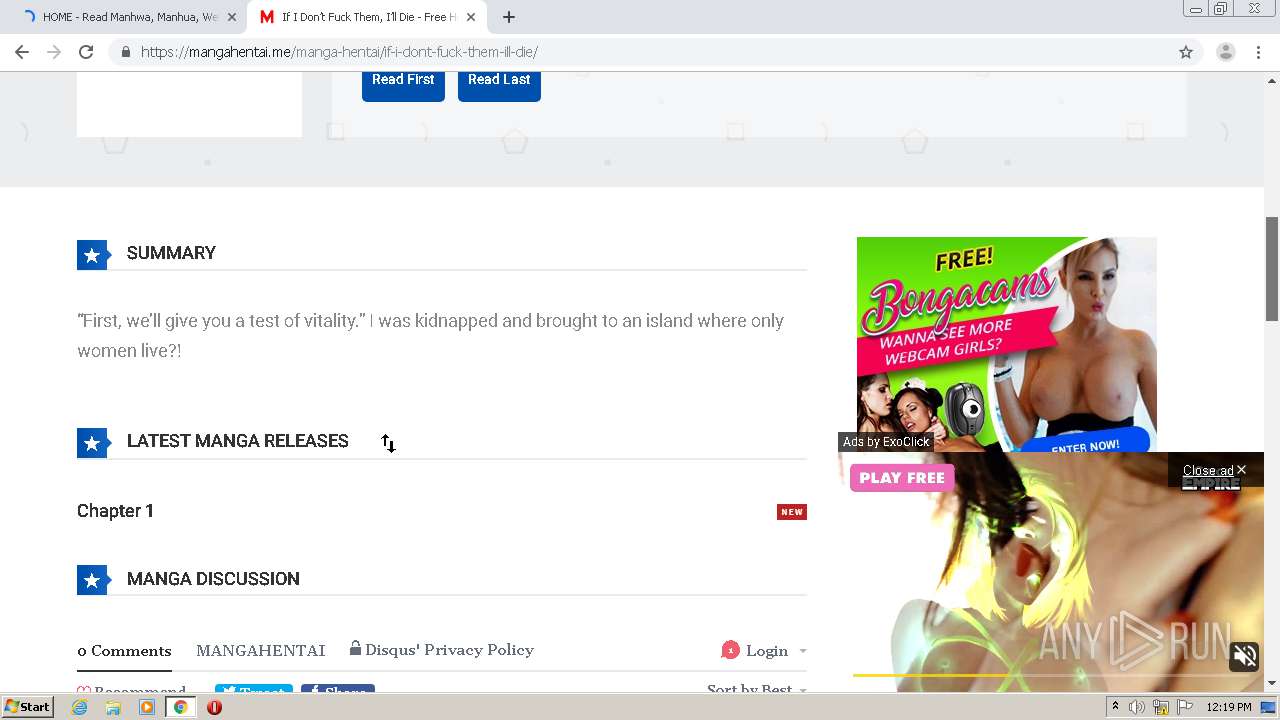
Task: Click the browser forward arrow
Action: 54,52
